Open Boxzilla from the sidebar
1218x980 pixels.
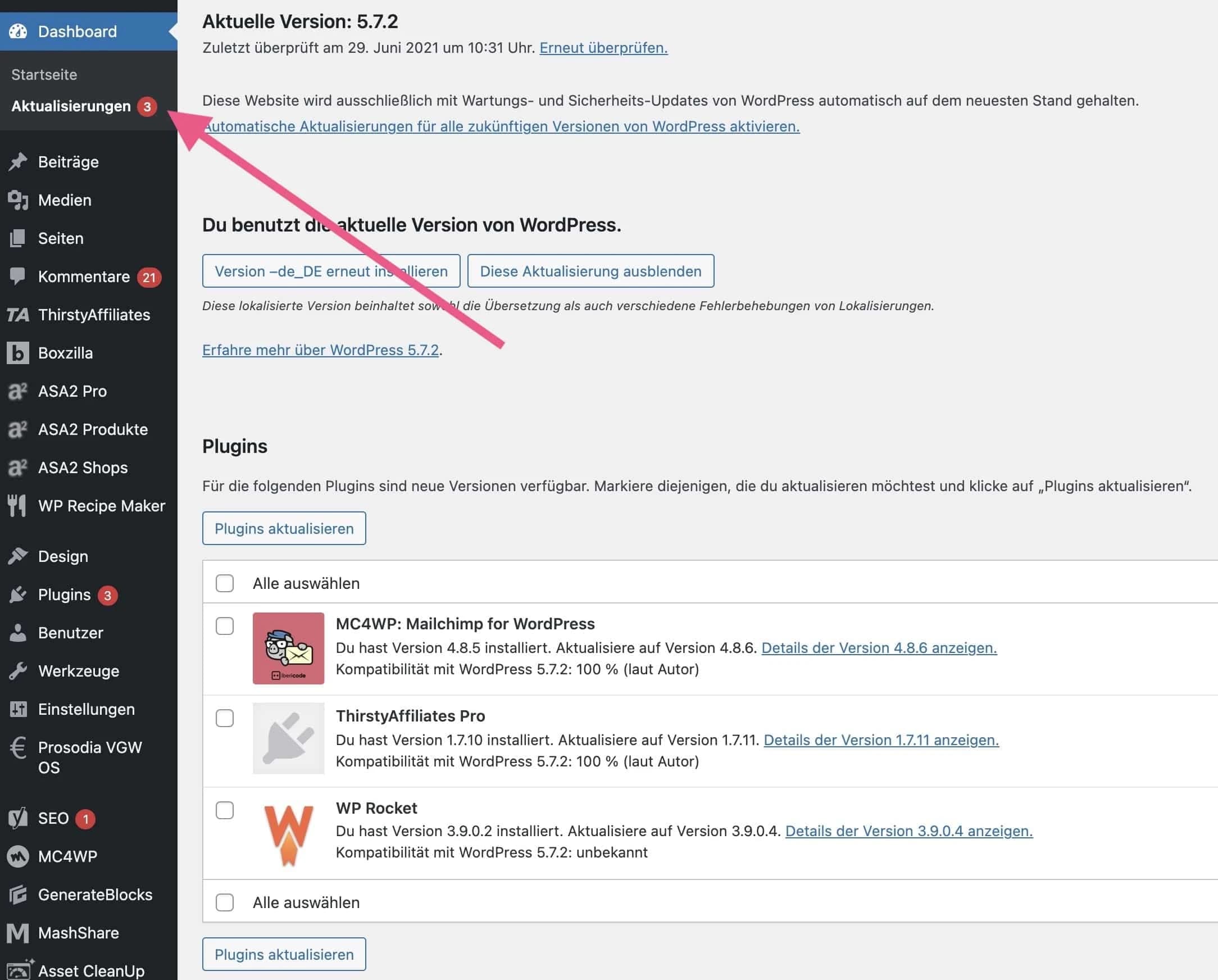point(65,353)
